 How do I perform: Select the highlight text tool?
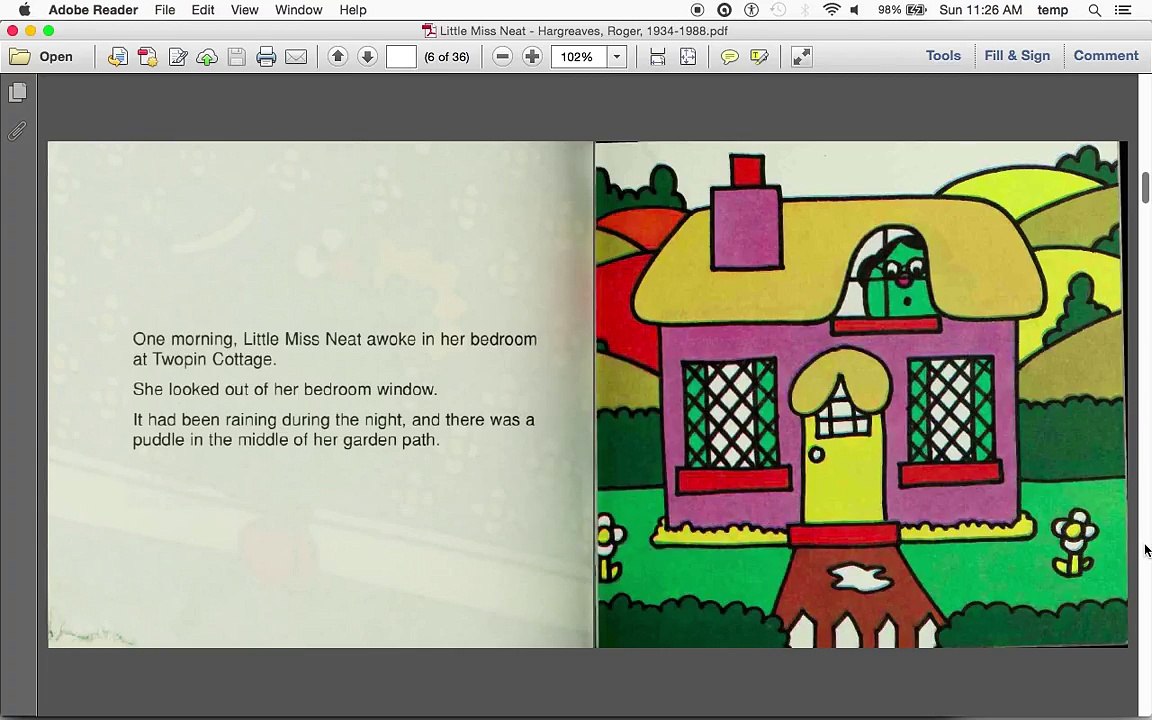coord(759,57)
